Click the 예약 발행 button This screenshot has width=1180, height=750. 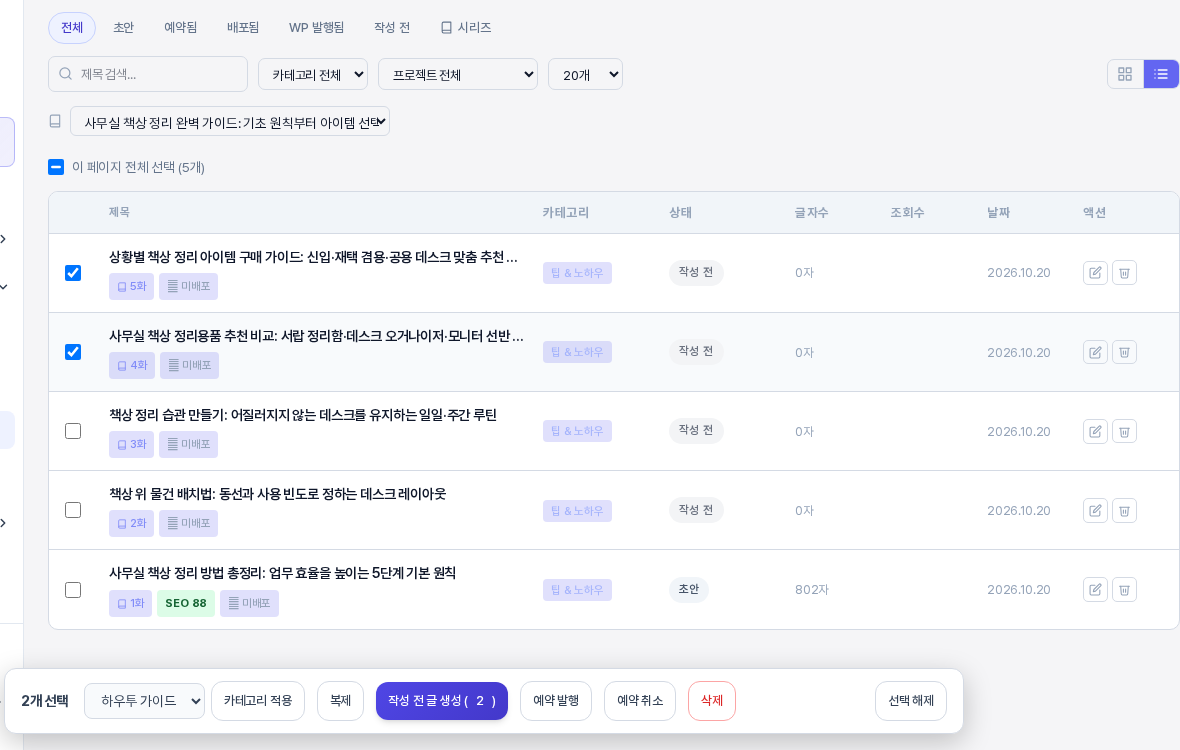[556, 701]
